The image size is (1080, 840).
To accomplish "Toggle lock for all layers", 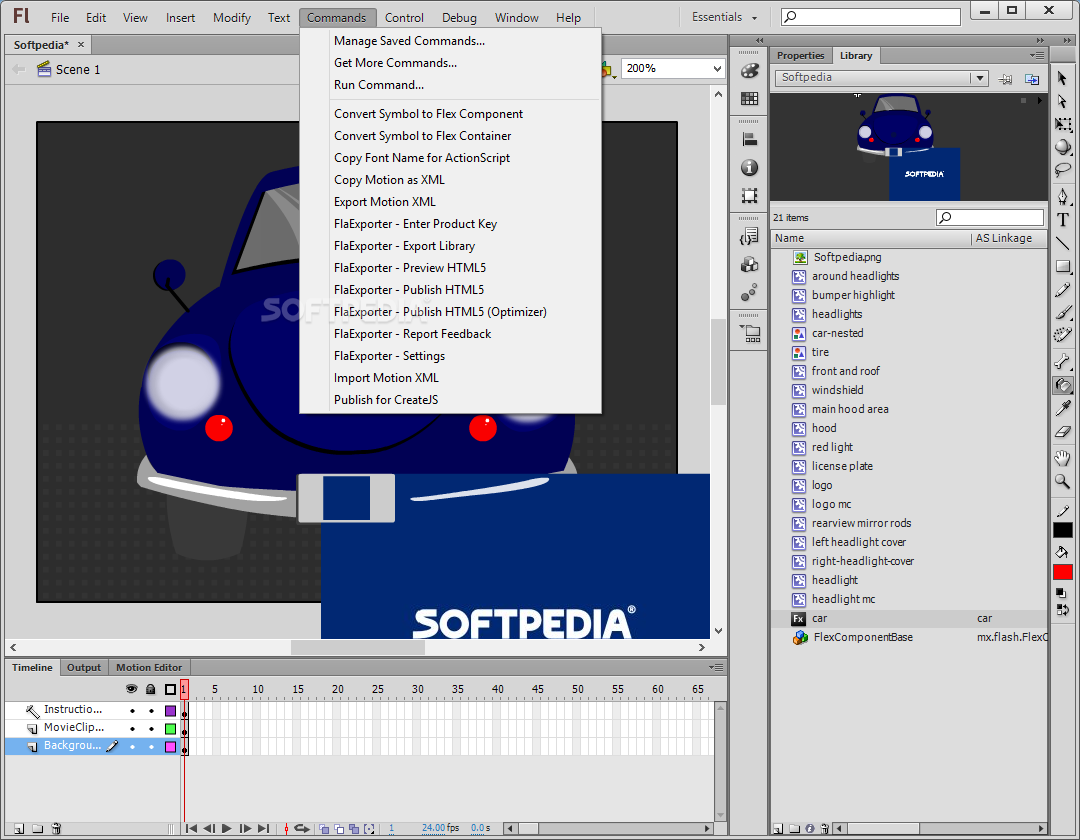I will pyautogui.click(x=151, y=689).
